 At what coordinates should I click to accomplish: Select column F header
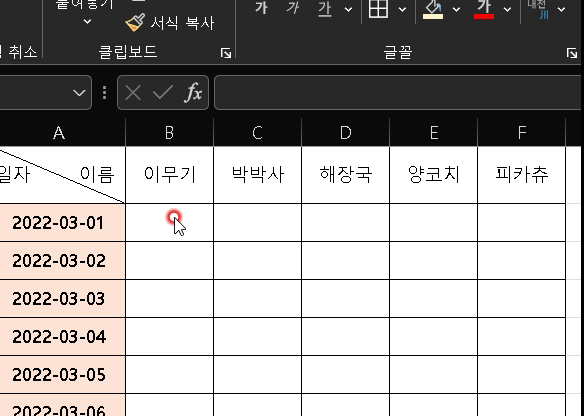pos(521,133)
